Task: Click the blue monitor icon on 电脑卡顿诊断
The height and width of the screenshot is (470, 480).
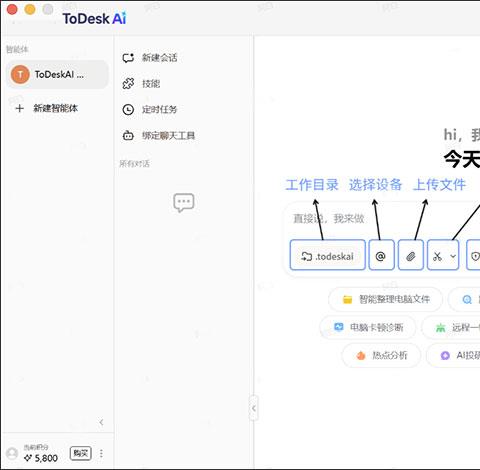Action: [x=339, y=327]
